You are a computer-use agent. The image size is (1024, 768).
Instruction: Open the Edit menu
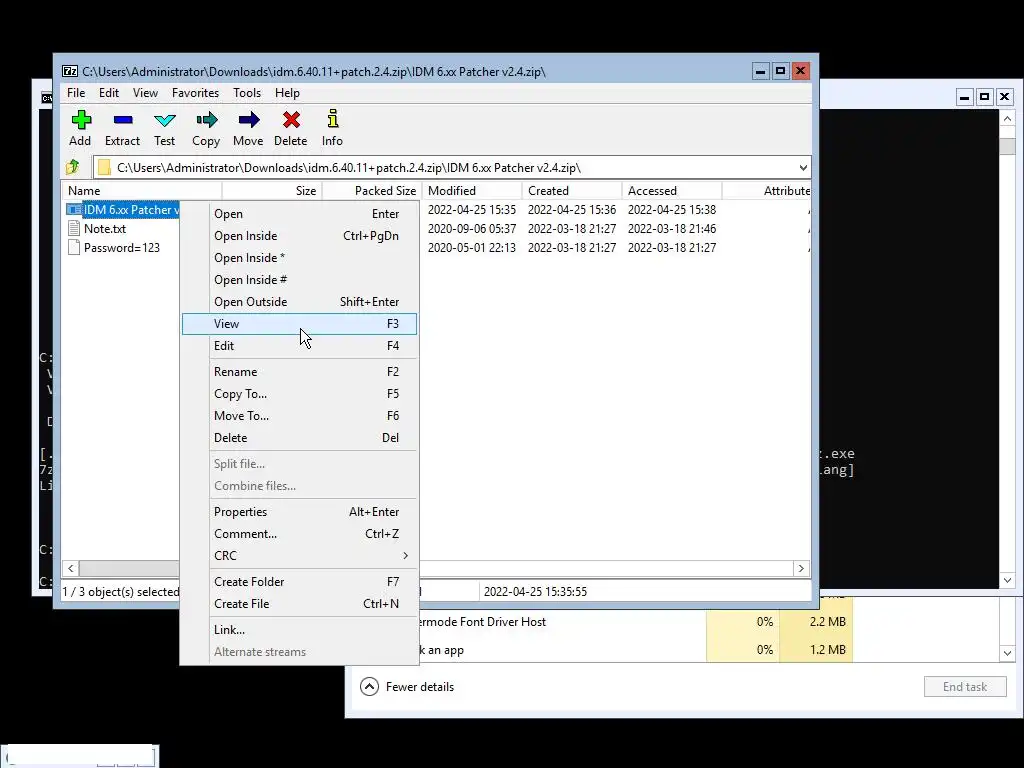coord(108,93)
